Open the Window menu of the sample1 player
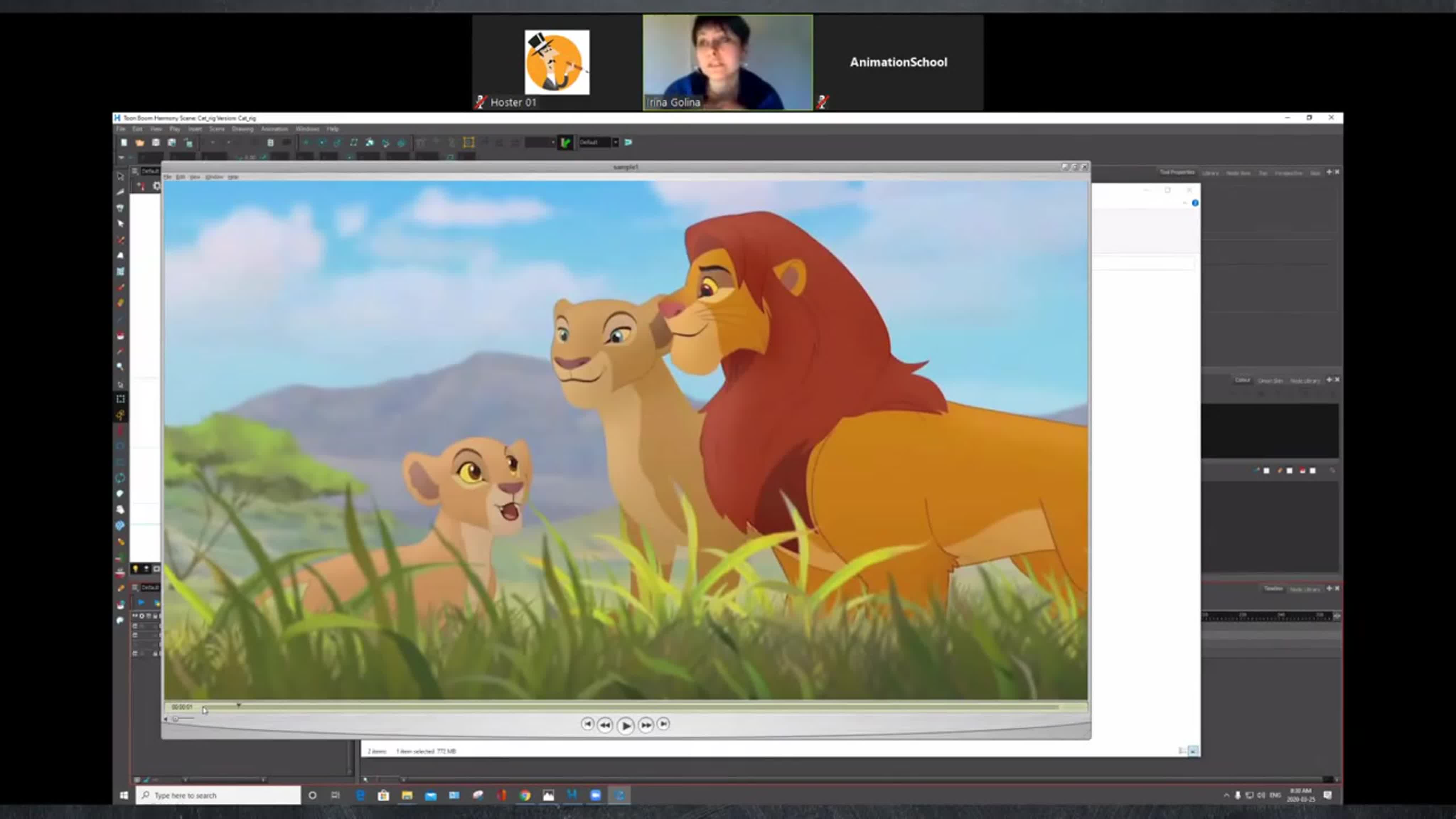Screen dimensions: 1456x819 point(214,177)
